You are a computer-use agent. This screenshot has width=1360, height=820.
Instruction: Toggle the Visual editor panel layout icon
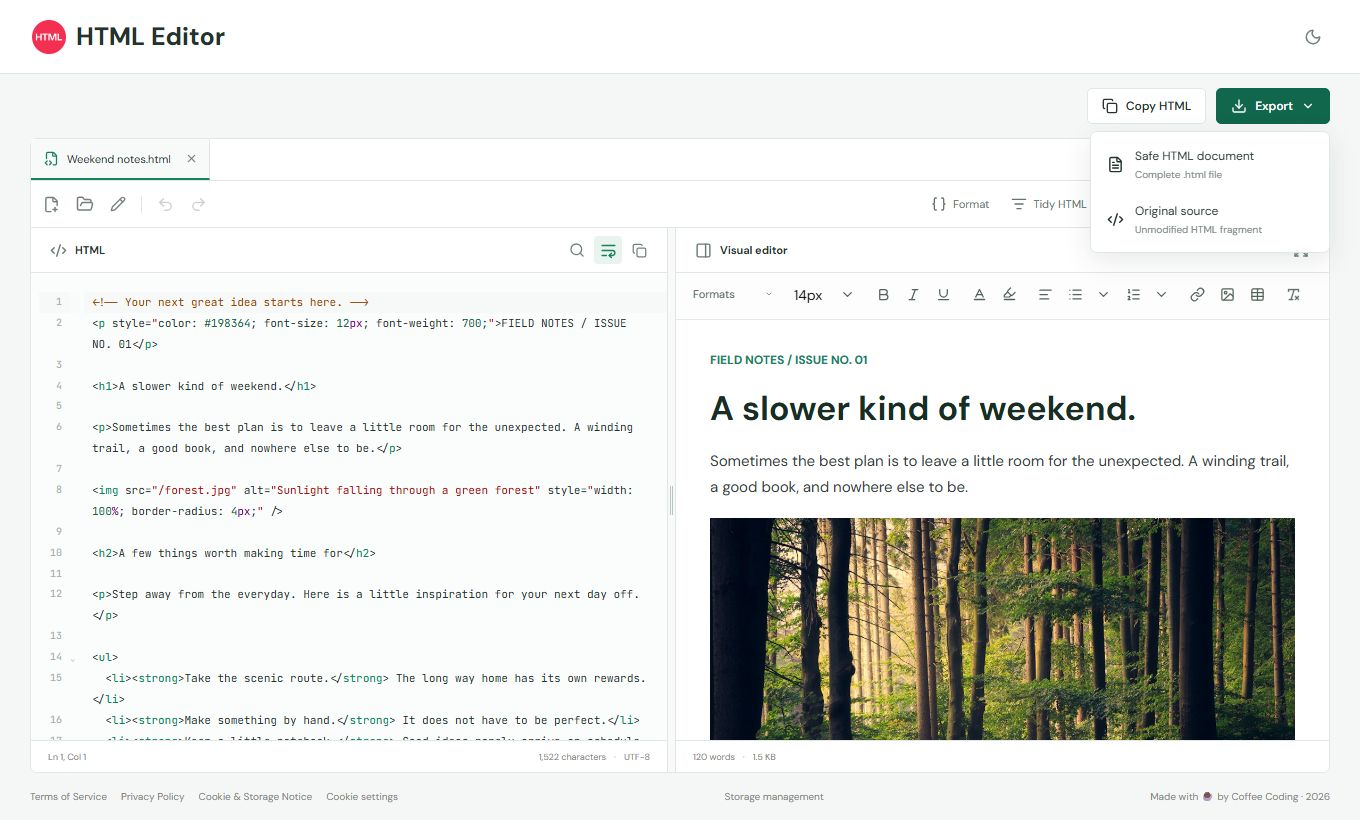tap(703, 250)
